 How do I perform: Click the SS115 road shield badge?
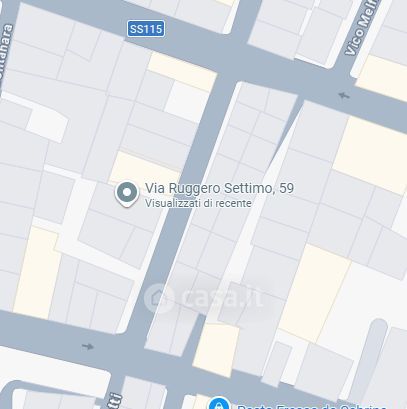click(x=146, y=29)
